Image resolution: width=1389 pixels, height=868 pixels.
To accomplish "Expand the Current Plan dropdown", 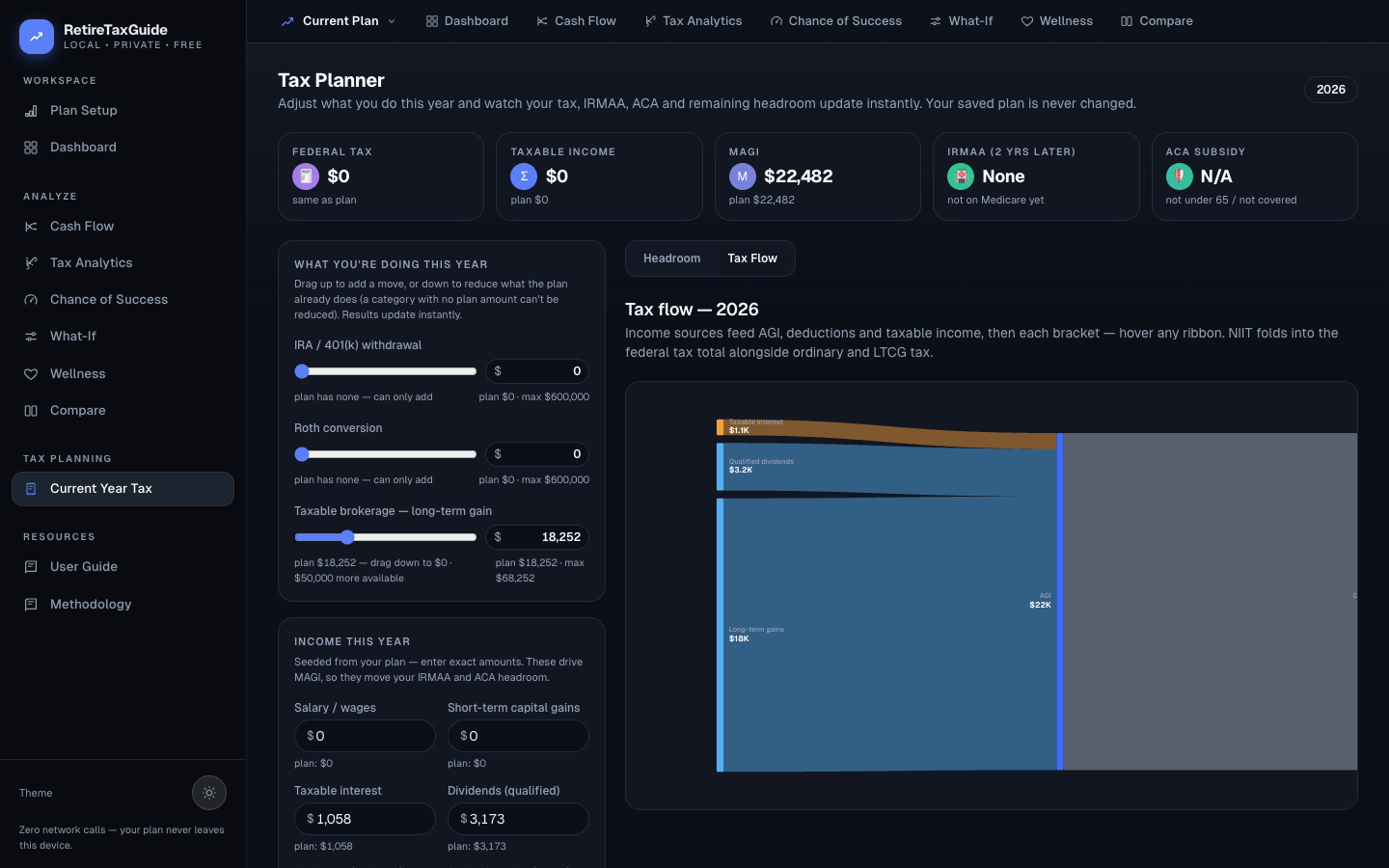I will (x=338, y=20).
